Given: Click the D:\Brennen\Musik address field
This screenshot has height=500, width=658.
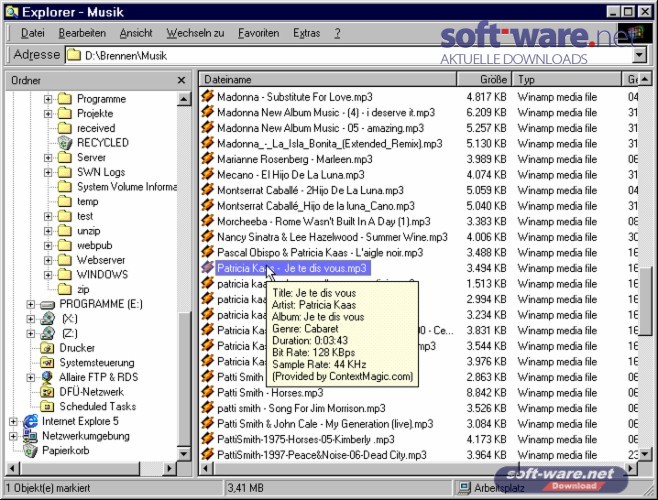Looking at the screenshot, I should (348, 55).
